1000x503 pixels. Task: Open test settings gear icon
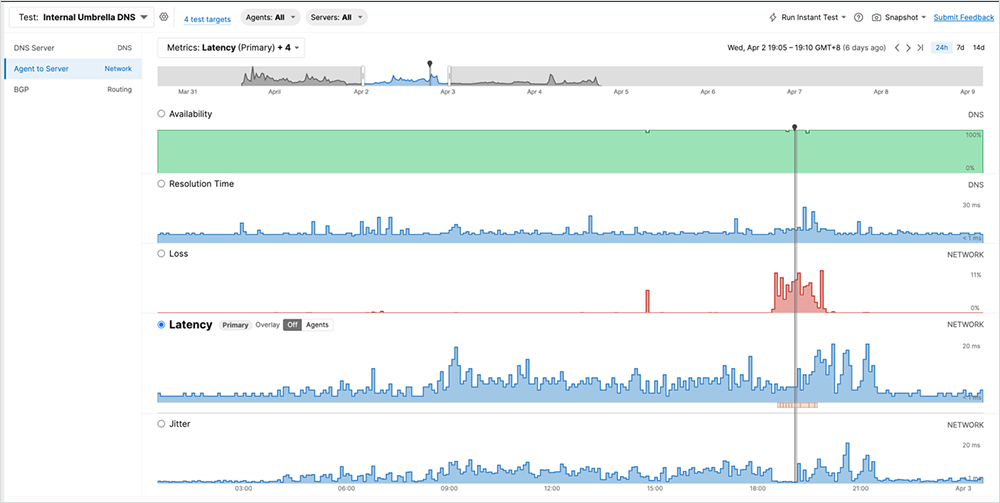point(164,18)
